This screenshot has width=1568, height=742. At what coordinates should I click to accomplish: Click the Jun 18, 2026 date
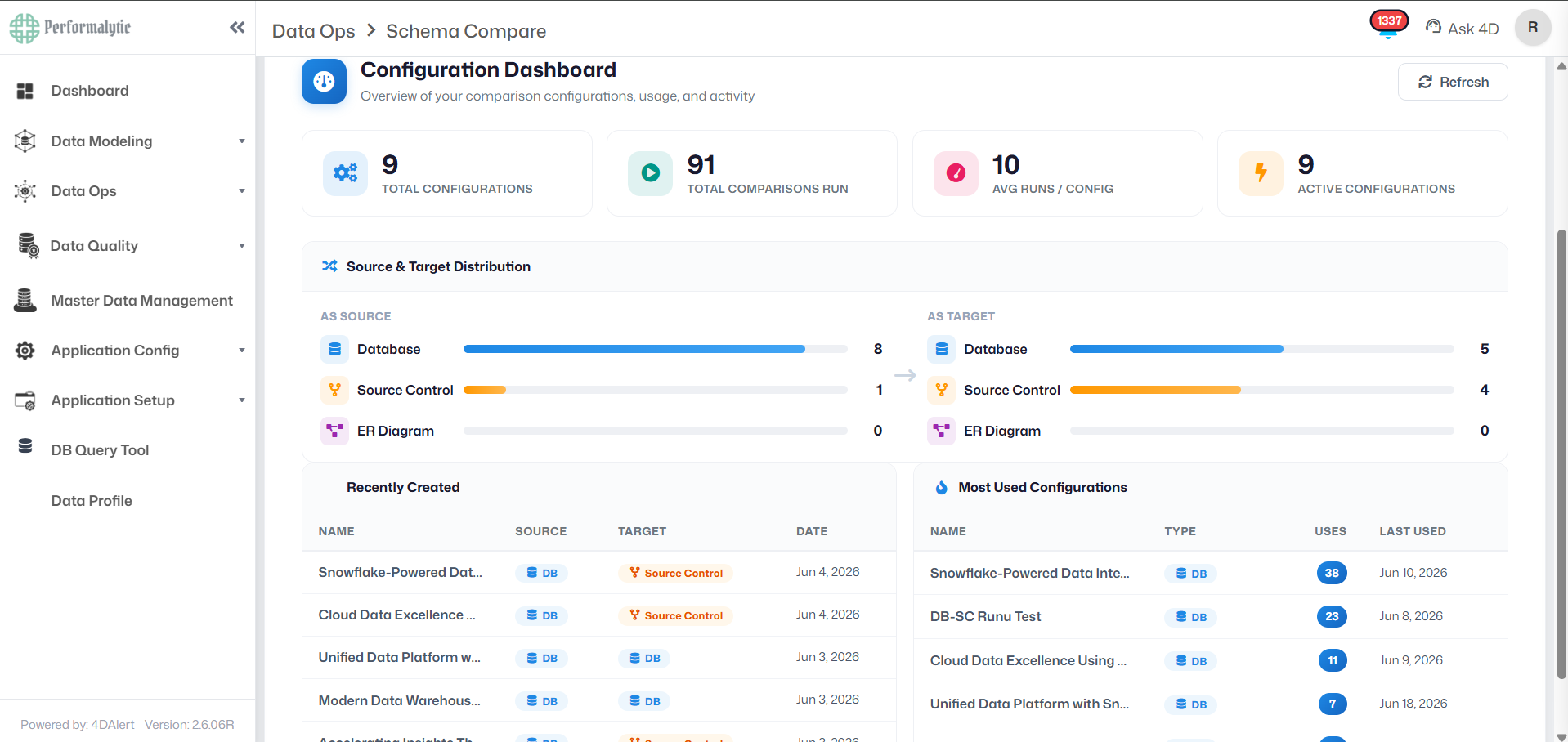click(1413, 704)
